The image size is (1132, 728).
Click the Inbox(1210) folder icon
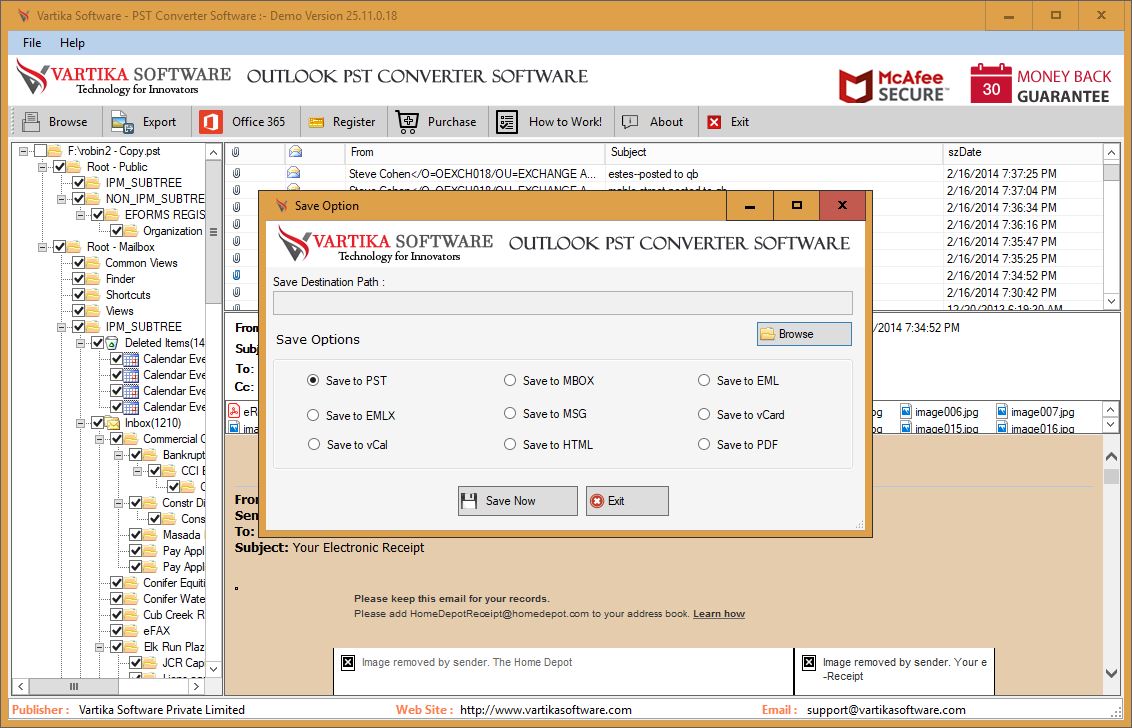[113, 423]
